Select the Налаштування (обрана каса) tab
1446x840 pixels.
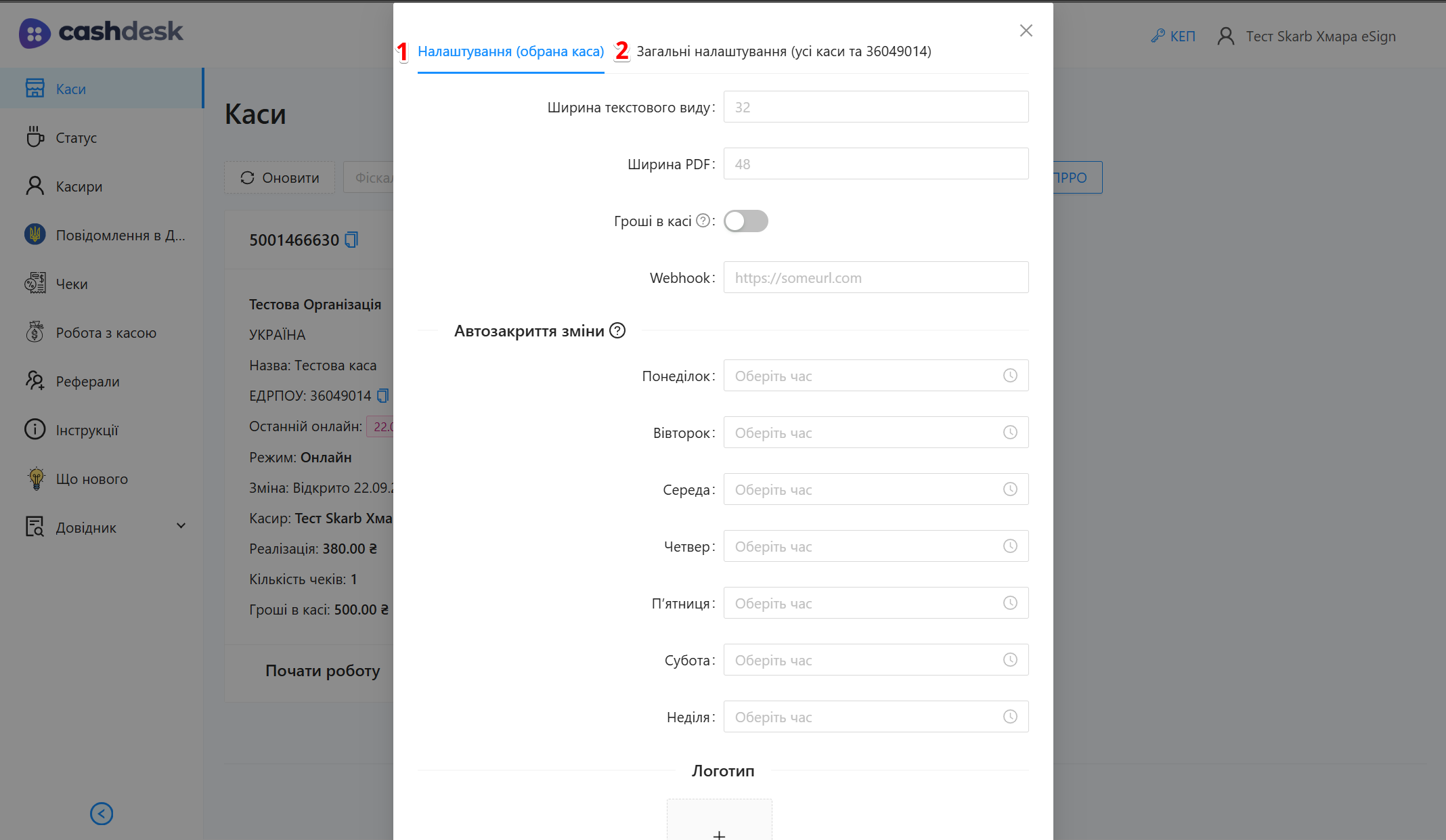[x=510, y=51]
